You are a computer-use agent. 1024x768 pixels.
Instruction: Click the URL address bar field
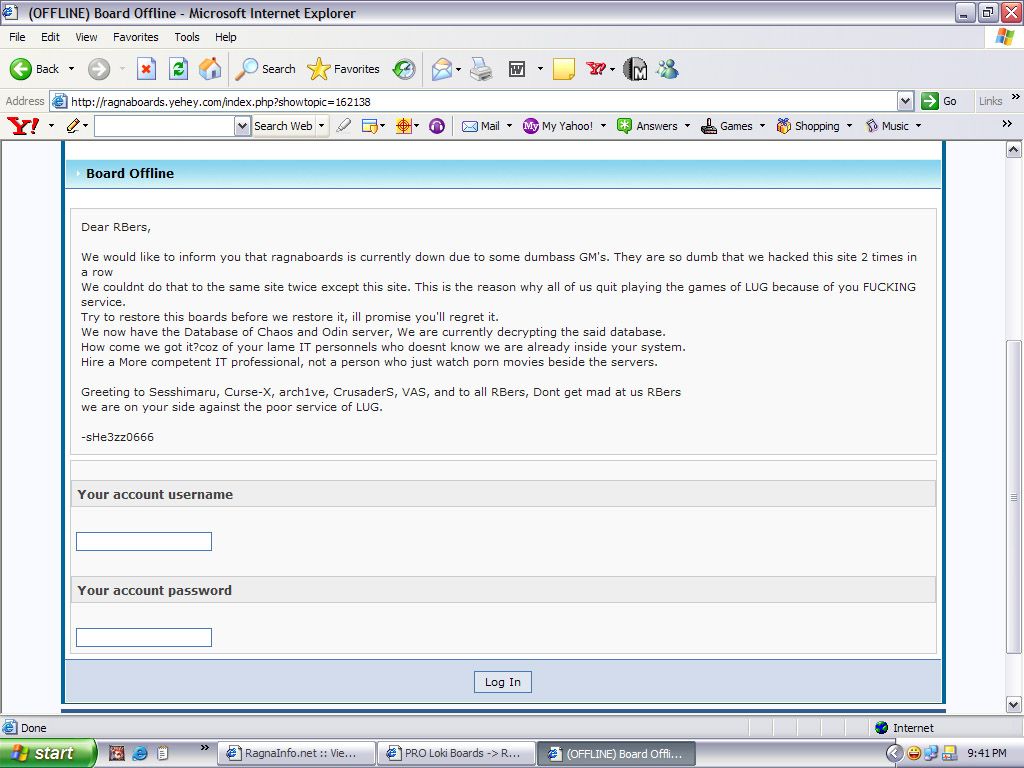tap(474, 101)
